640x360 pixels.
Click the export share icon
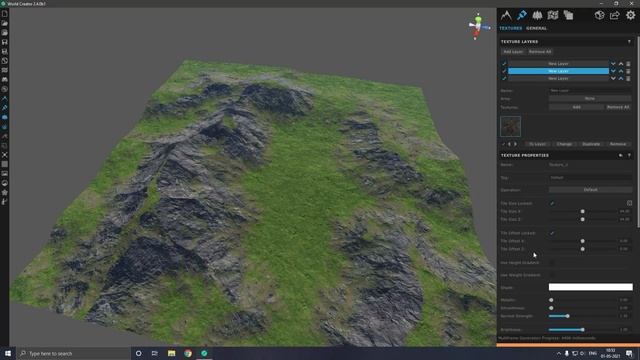click(x=615, y=16)
